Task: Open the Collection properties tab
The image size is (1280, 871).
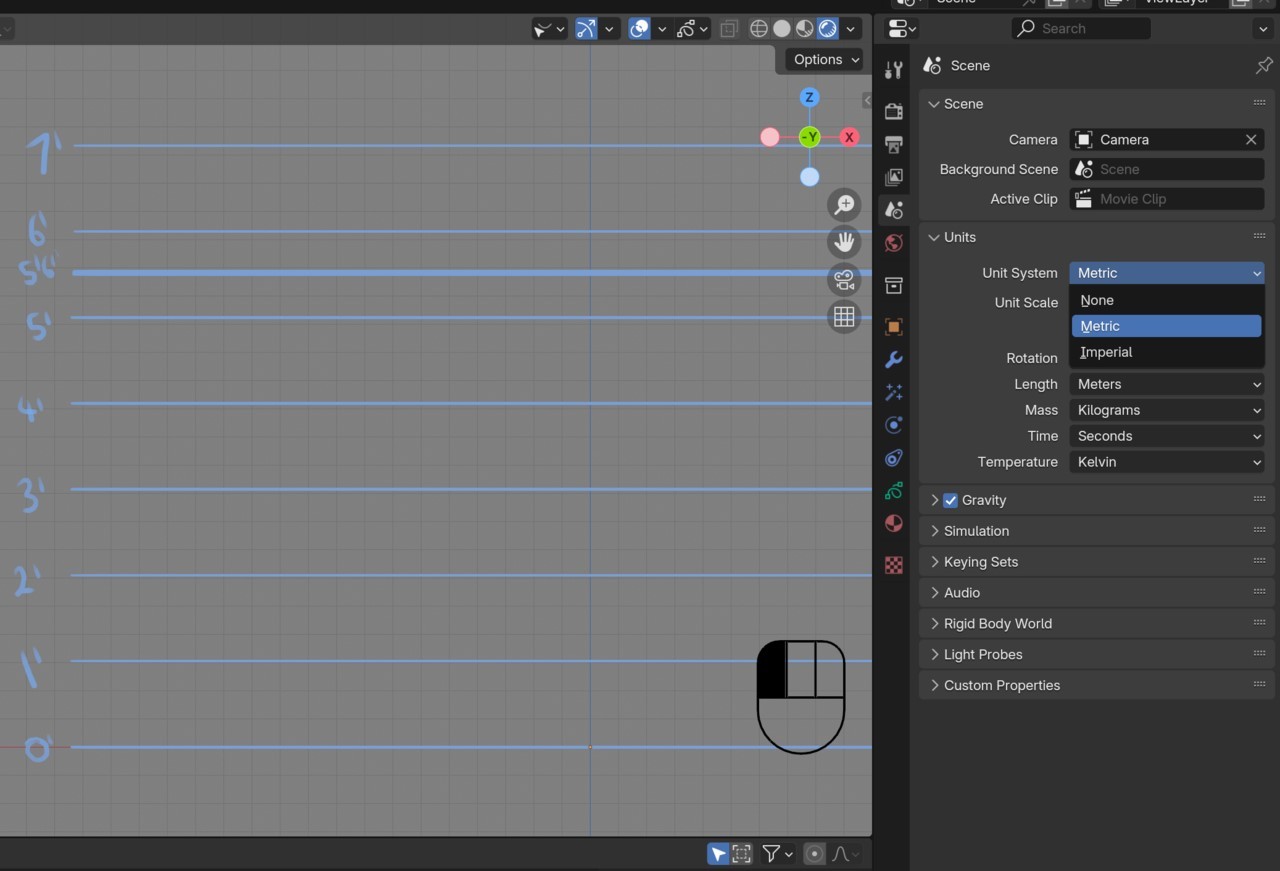Action: click(894, 286)
